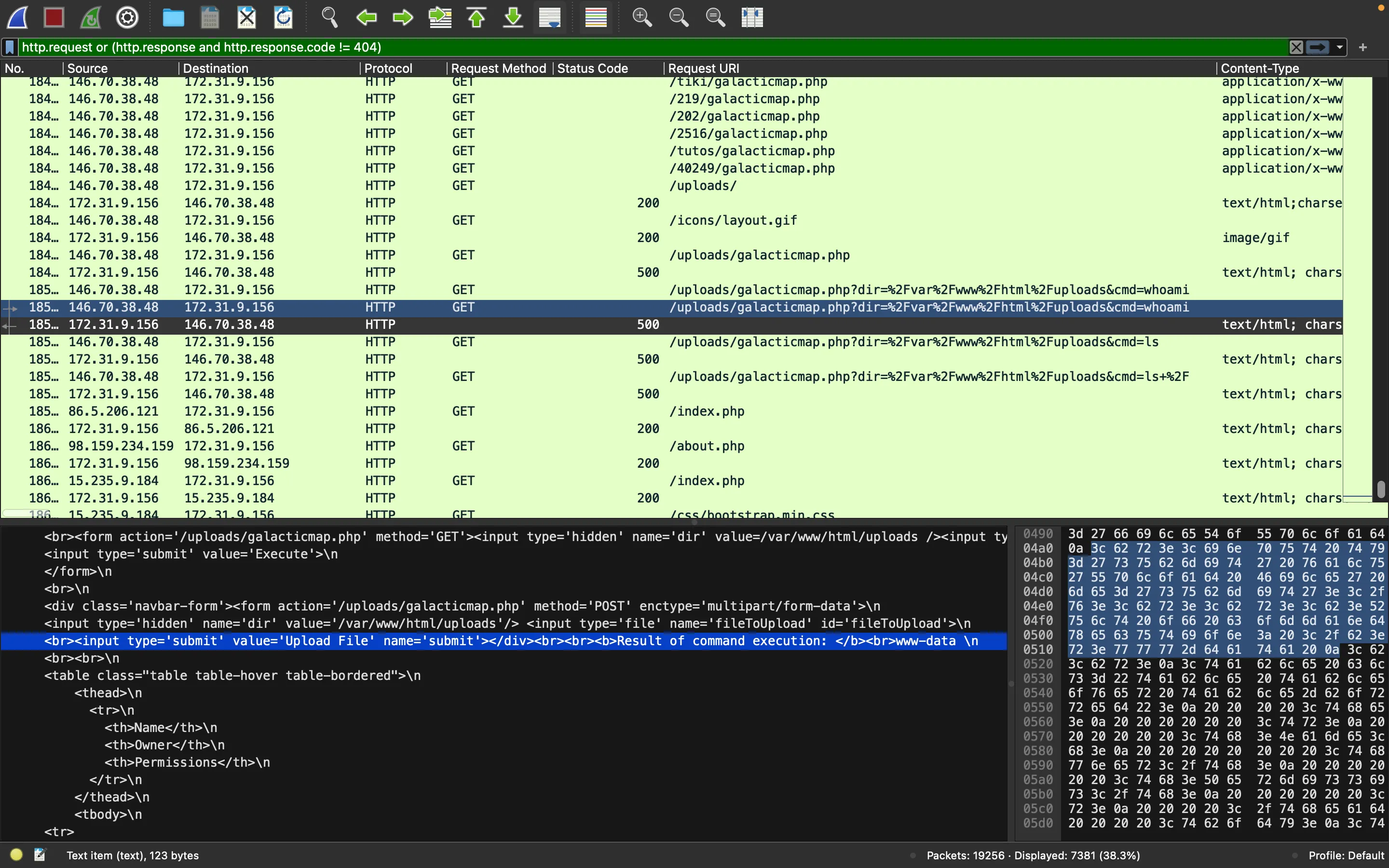
Task: Select the /icons/layout.gif request row
Action: click(x=671, y=220)
